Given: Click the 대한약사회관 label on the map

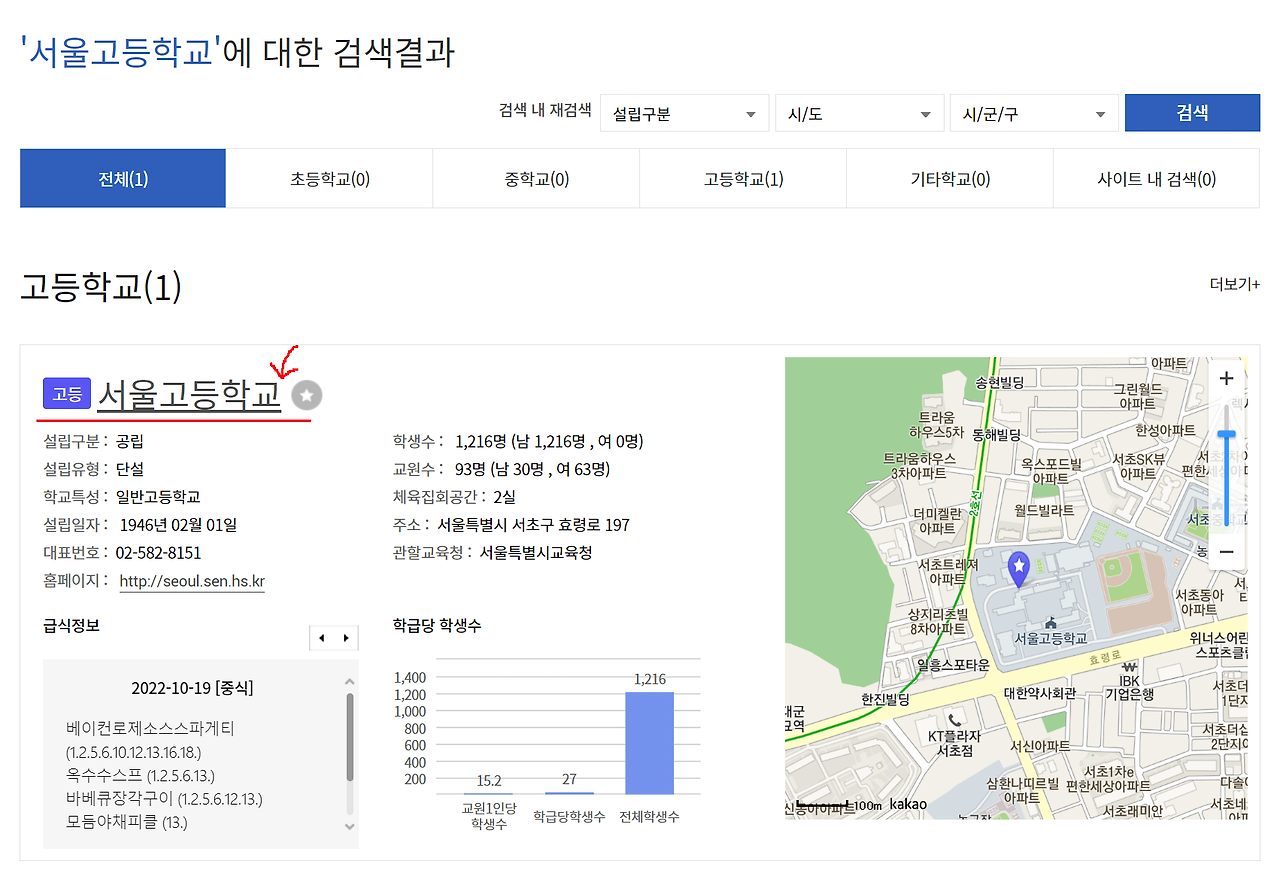Looking at the screenshot, I should (1040, 693).
